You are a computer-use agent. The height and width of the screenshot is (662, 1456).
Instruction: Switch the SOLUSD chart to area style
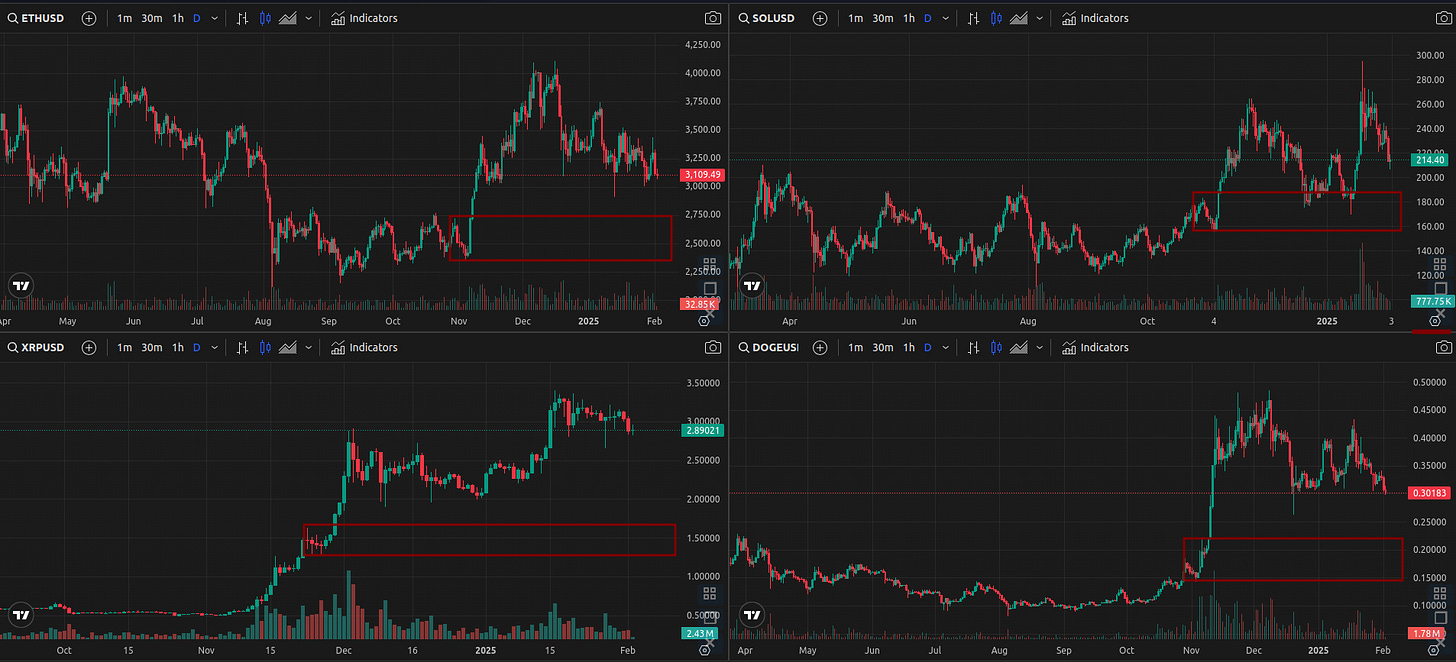pyautogui.click(x=1019, y=18)
